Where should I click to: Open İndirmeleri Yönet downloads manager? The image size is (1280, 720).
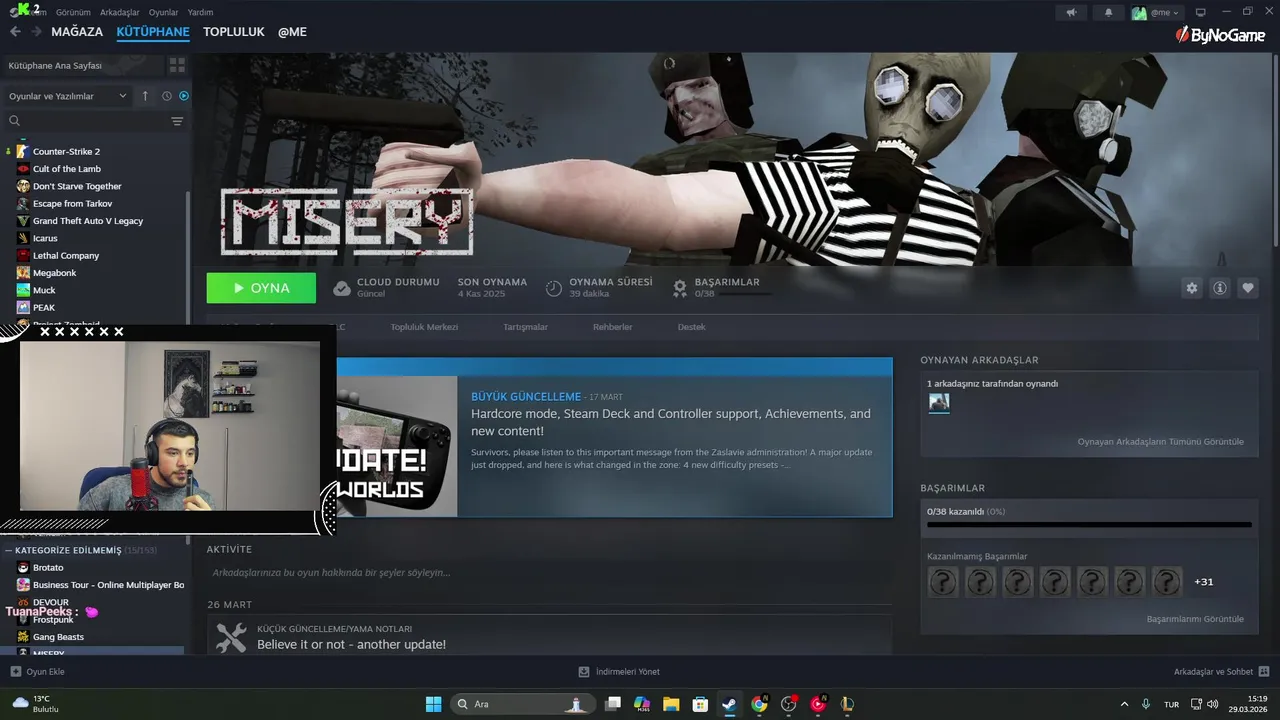(619, 672)
